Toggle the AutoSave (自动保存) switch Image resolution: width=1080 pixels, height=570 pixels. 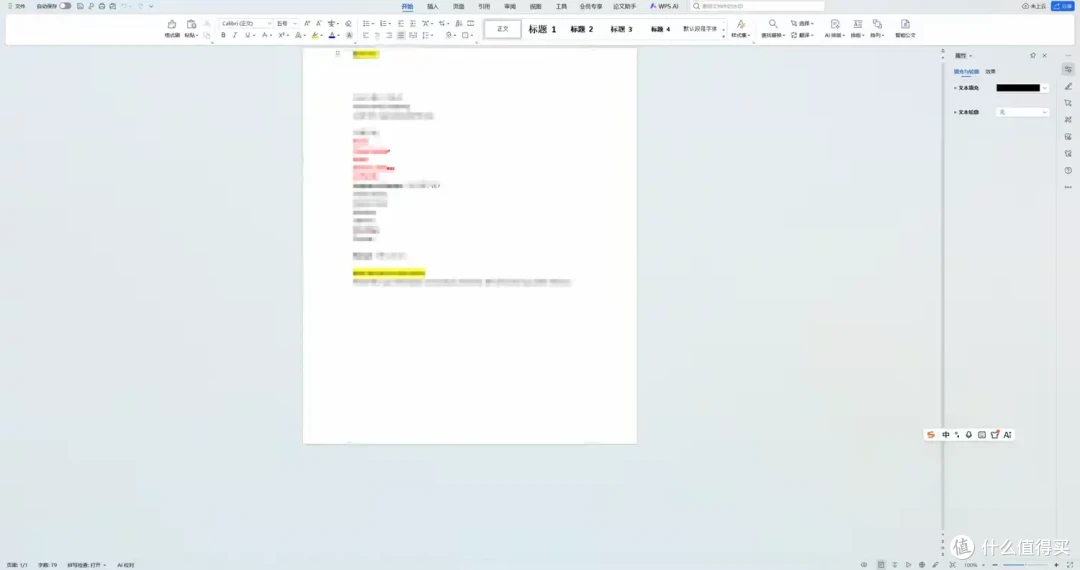[x=65, y=6]
